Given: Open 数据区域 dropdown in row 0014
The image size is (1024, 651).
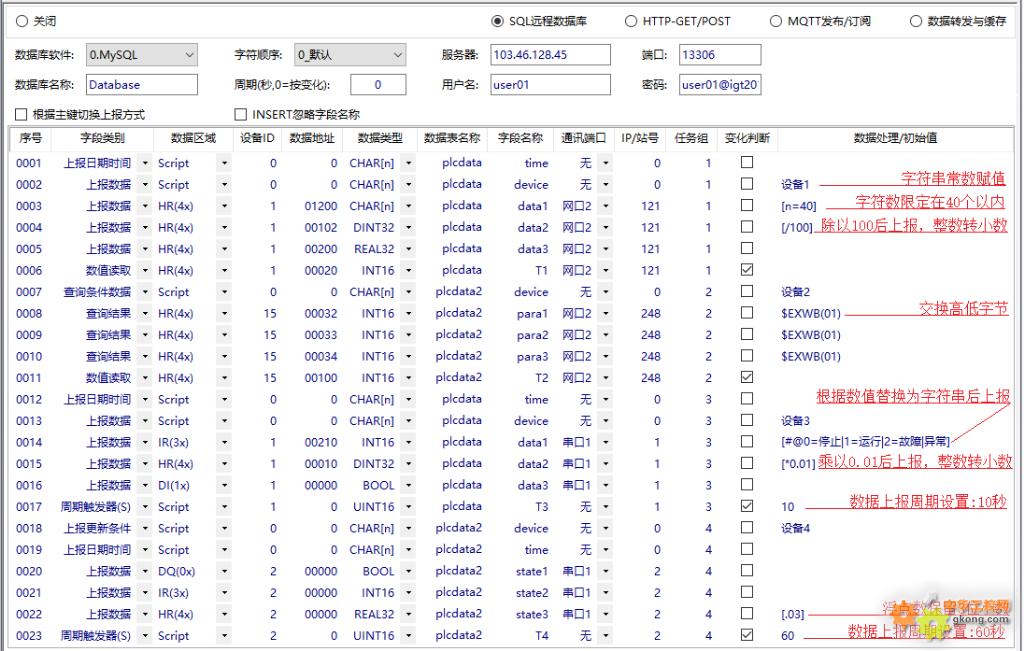Looking at the screenshot, I should [x=224, y=443].
